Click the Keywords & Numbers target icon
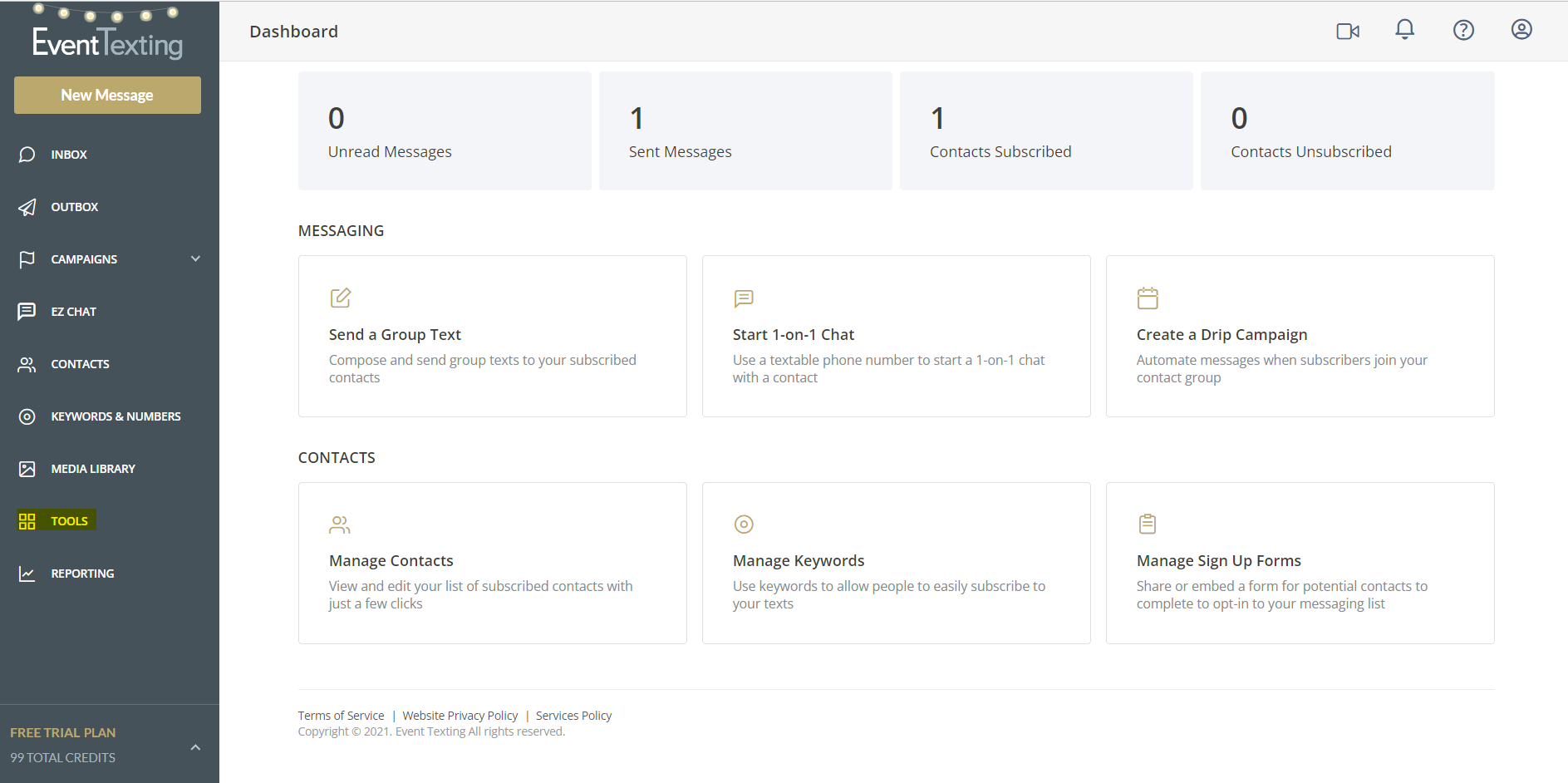This screenshot has height=783, width=1568. click(27, 416)
